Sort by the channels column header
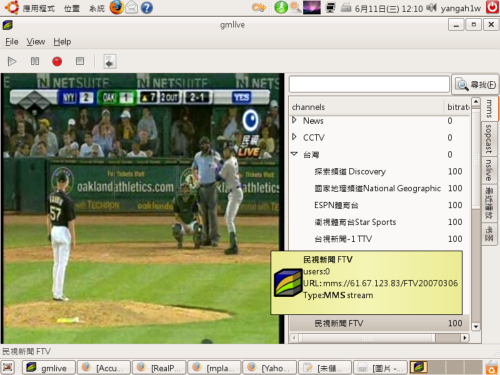This screenshot has width=500, height=375. [x=367, y=107]
